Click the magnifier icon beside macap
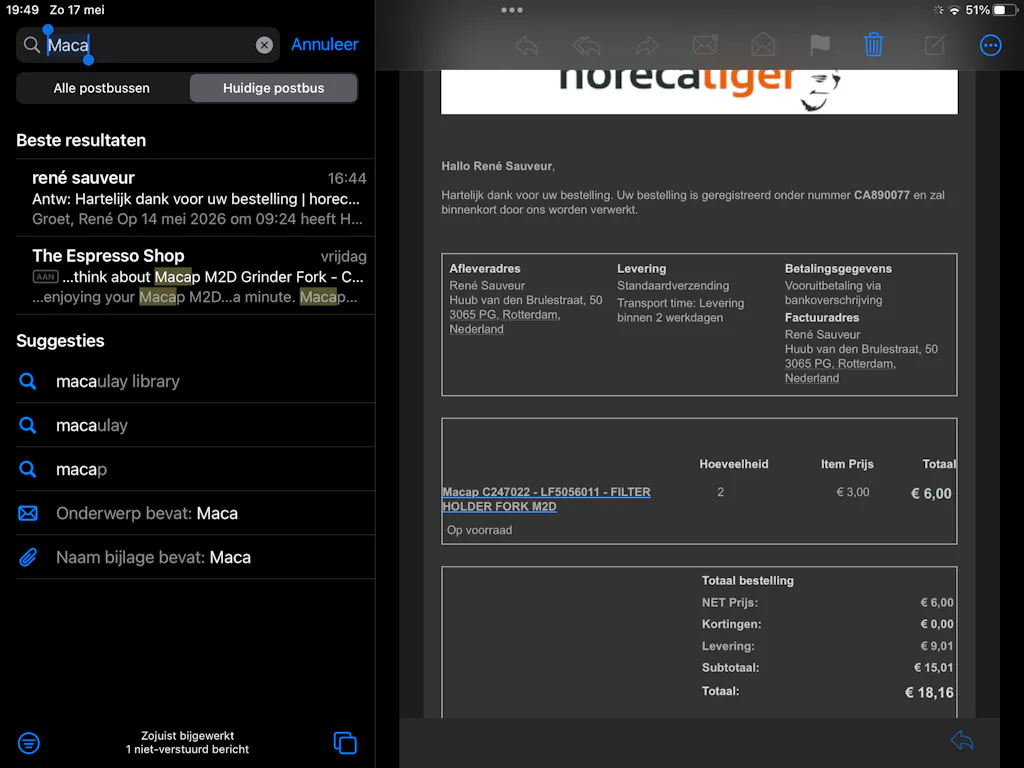The width and height of the screenshot is (1024, 768). [27, 469]
